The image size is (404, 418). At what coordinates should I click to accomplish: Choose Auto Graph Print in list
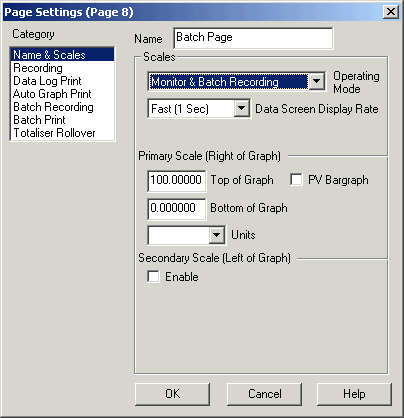coord(62,94)
